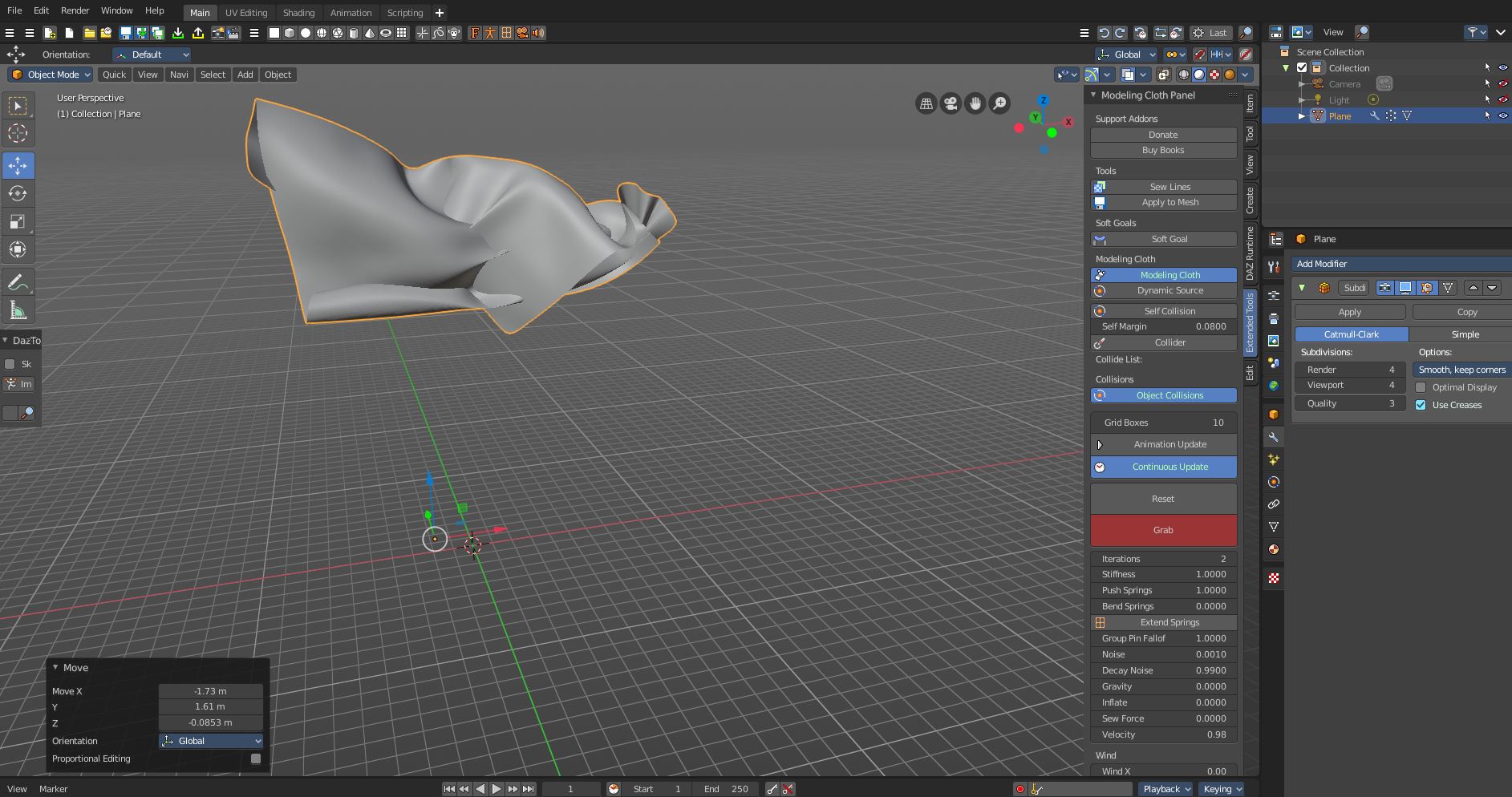Toggle camera view icon in viewport
Viewport: 1512px width, 797px height.
(951, 103)
